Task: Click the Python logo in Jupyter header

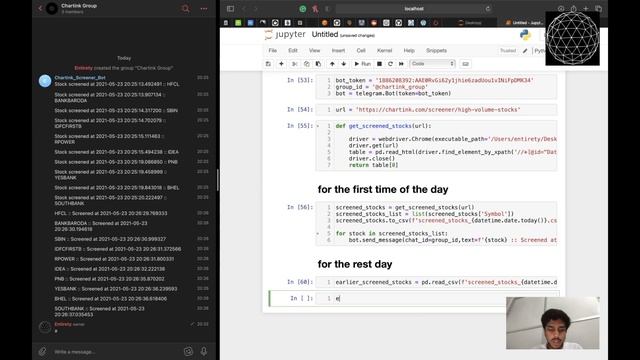Action: click(525, 35)
